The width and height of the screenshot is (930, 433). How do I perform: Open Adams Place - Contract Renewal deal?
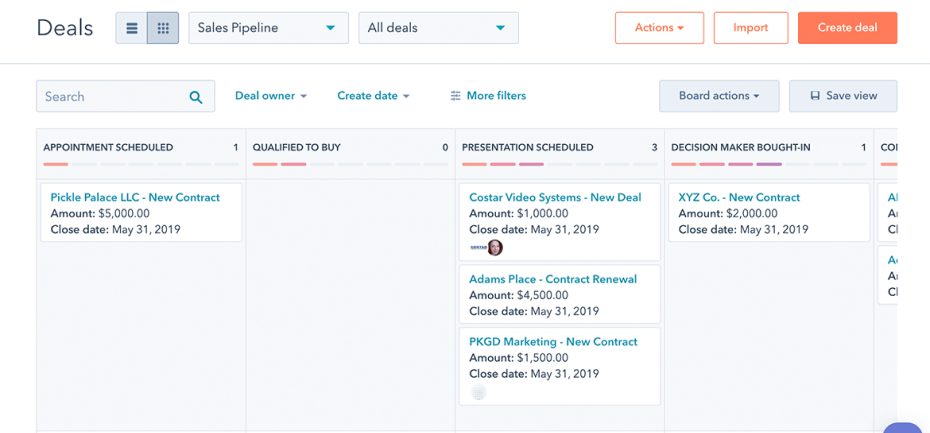click(x=553, y=279)
